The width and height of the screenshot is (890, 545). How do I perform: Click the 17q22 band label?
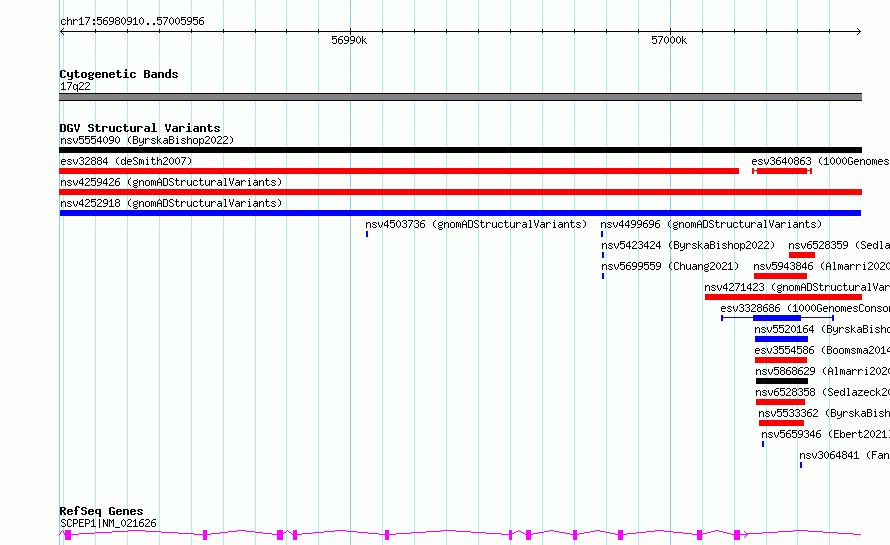click(75, 86)
